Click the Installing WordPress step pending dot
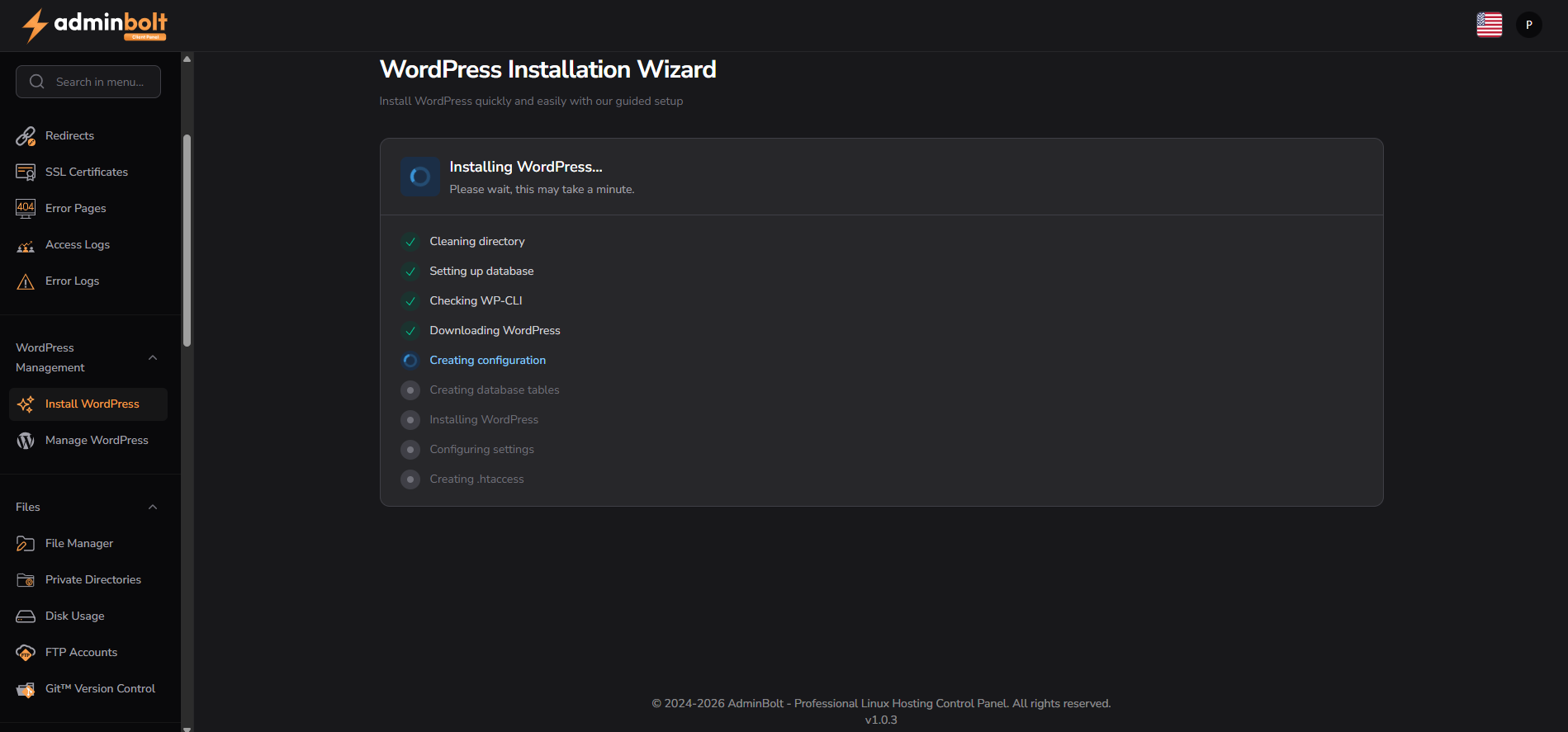Image resolution: width=1568 pixels, height=732 pixels. [x=410, y=420]
